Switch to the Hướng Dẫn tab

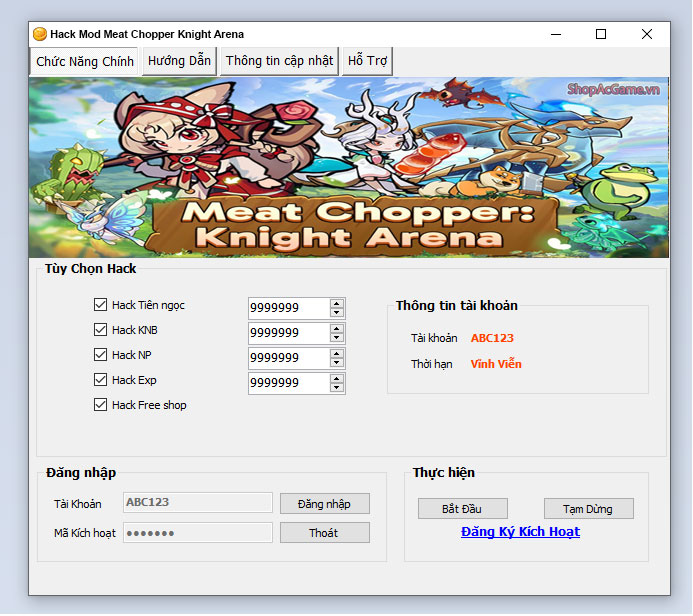pyautogui.click(x=179, y=61)
